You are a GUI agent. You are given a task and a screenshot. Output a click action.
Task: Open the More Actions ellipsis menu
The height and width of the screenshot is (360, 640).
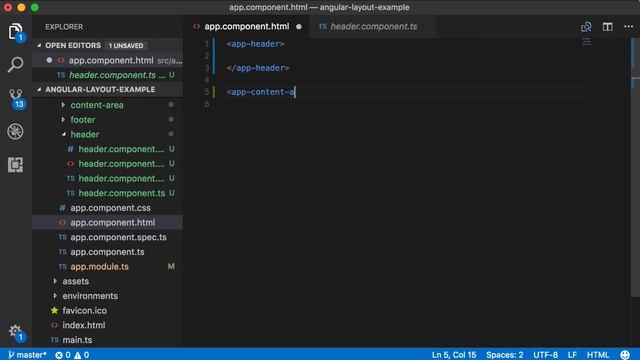(629, 27)
